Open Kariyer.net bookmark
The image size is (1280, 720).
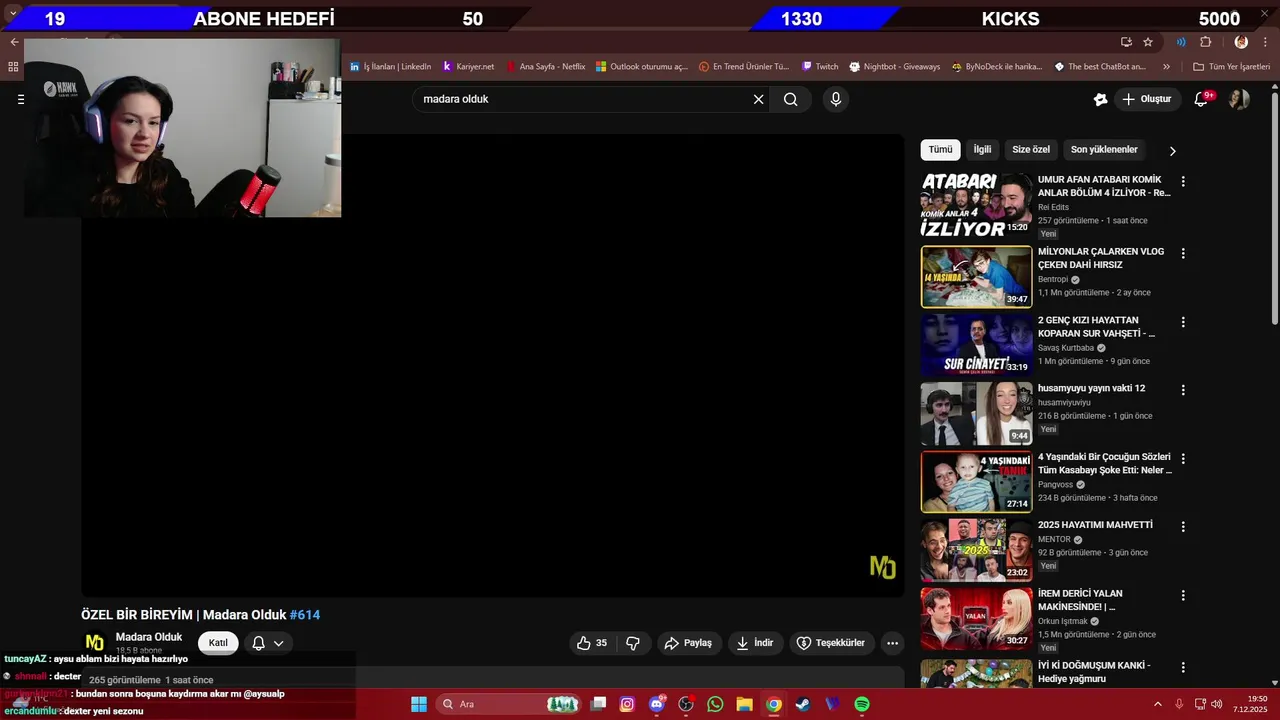468,67
